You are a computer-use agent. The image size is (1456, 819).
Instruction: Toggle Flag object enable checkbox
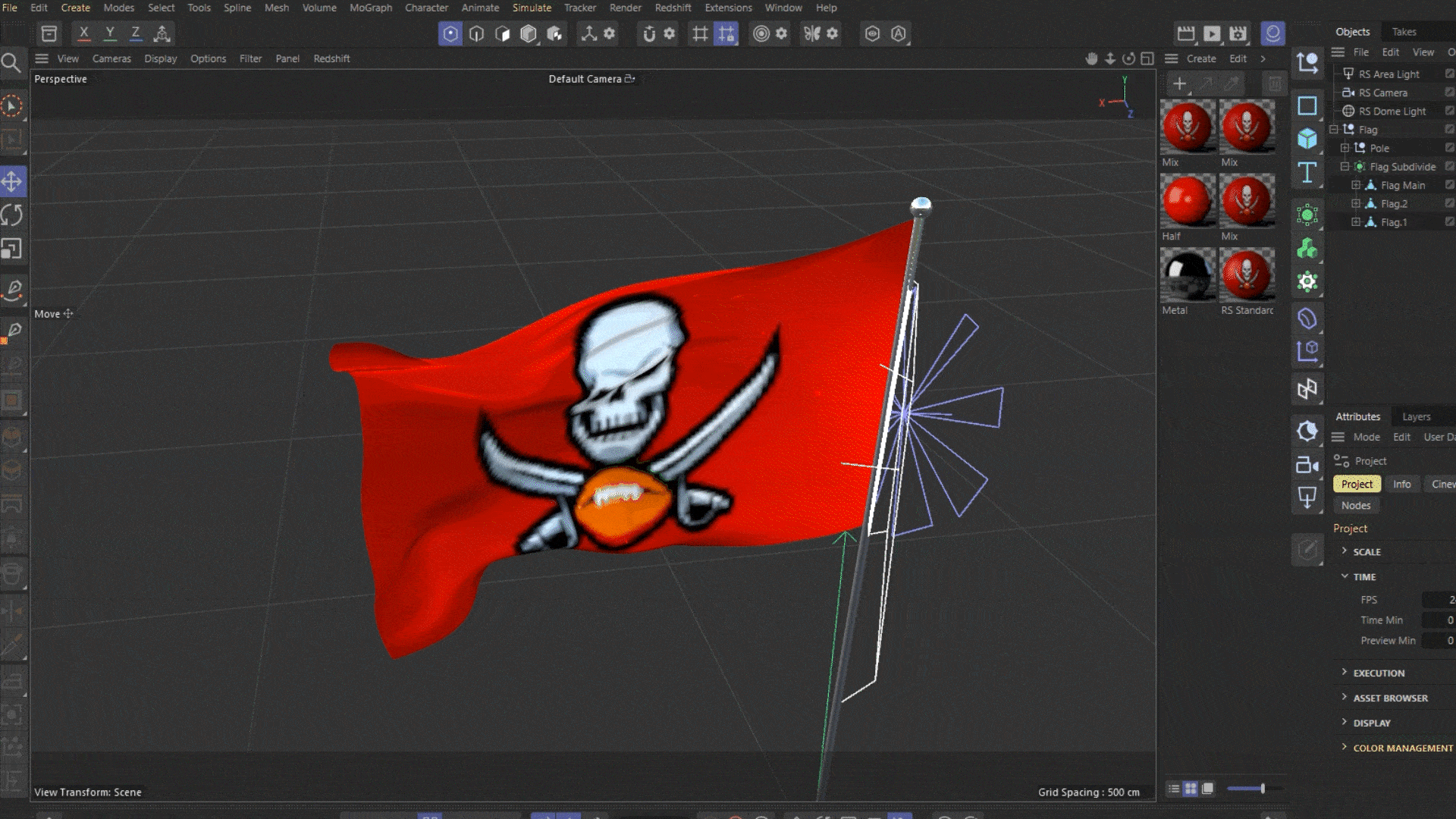(1449, 129)
